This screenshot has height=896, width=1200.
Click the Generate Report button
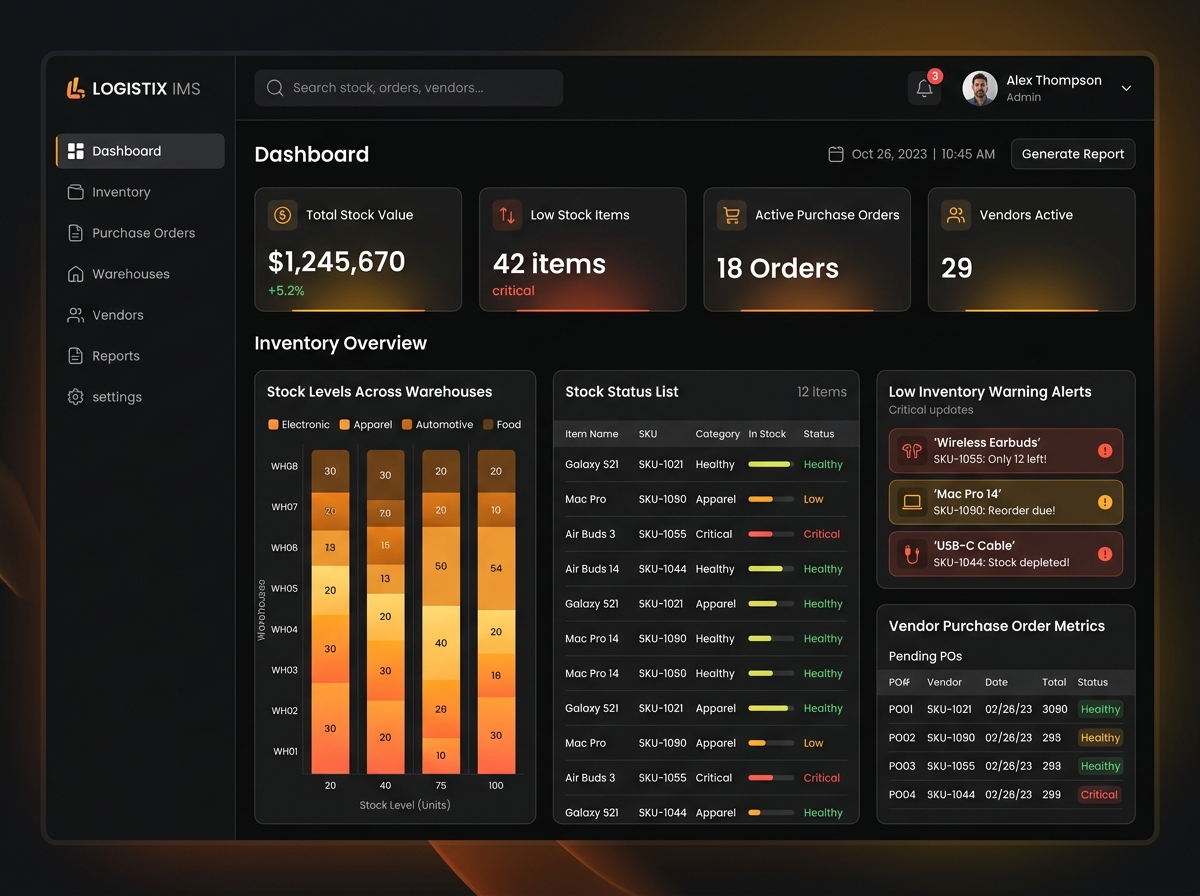click(x=1073, y=154)
